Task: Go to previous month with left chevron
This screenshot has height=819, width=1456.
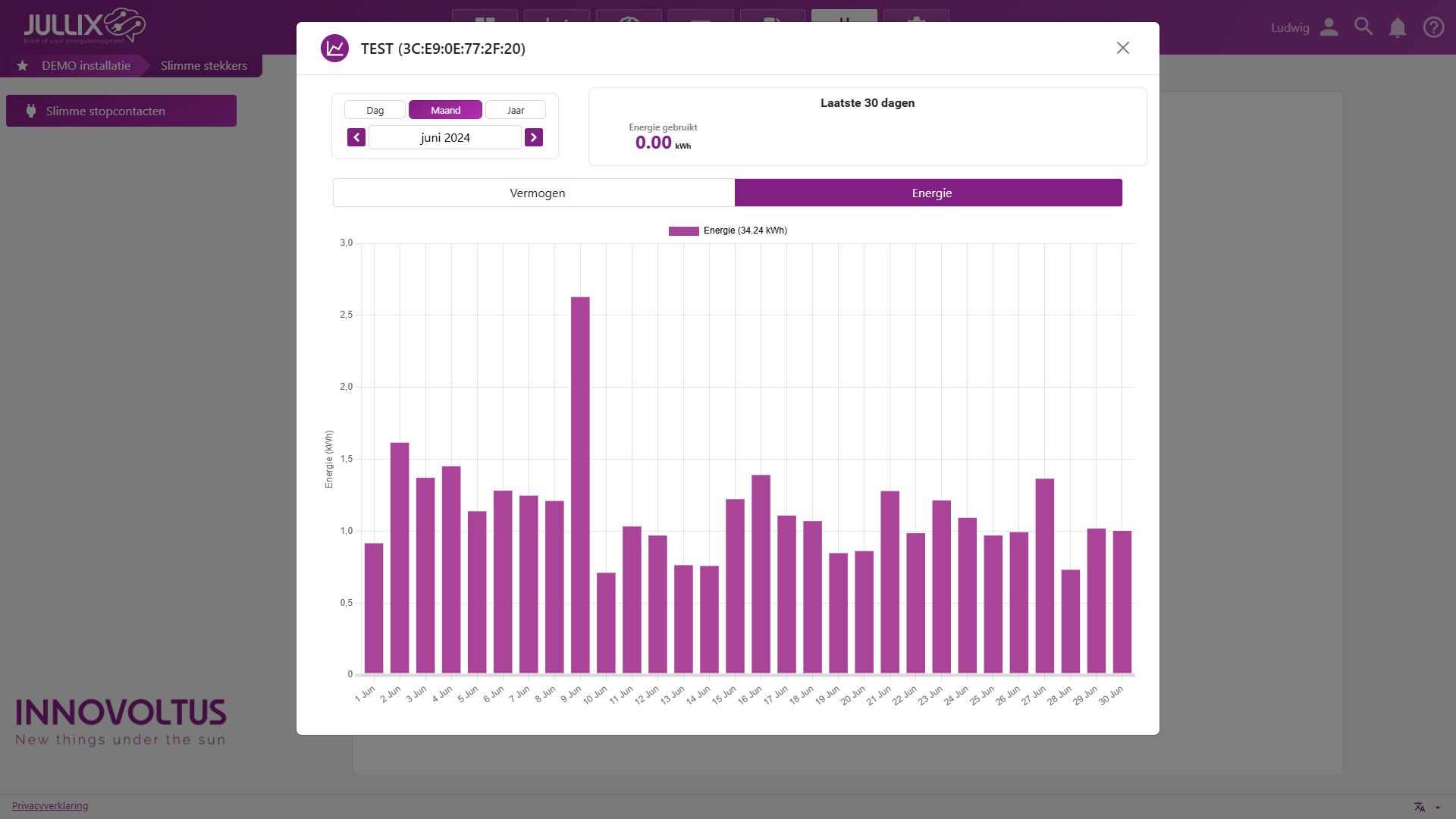Action: pyautogui.click(x=356, y=137)
